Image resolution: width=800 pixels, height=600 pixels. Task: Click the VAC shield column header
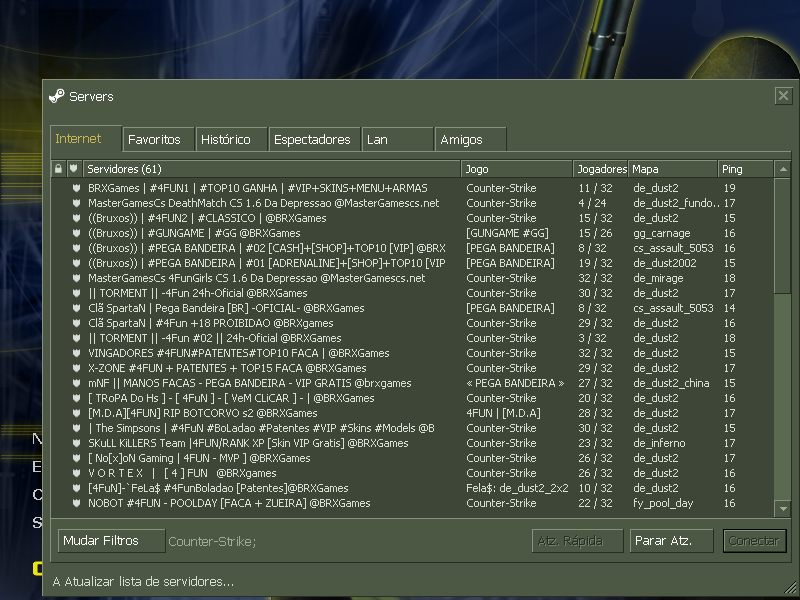(73, 168)
